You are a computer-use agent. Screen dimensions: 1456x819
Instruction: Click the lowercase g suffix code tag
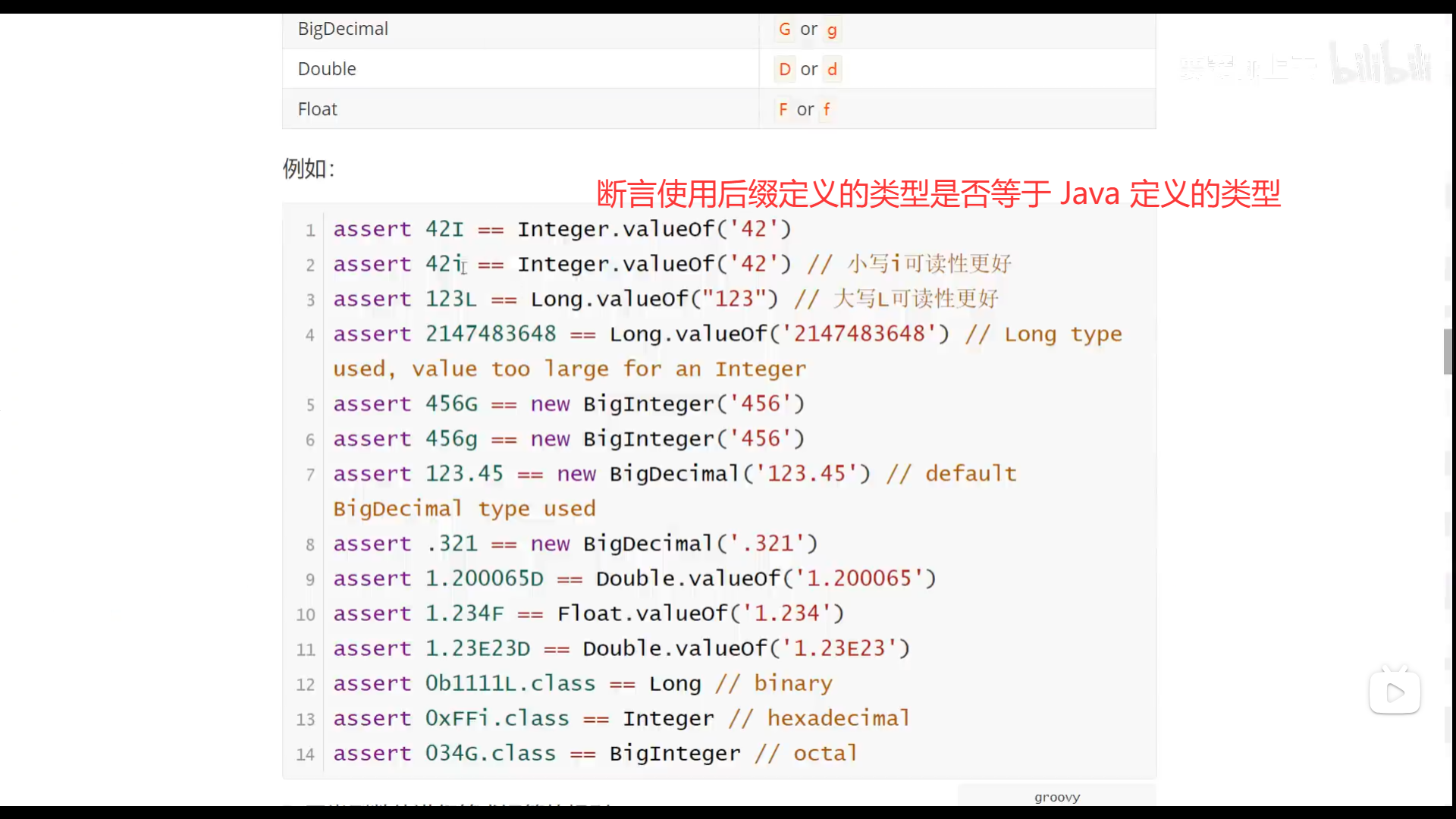832,30
